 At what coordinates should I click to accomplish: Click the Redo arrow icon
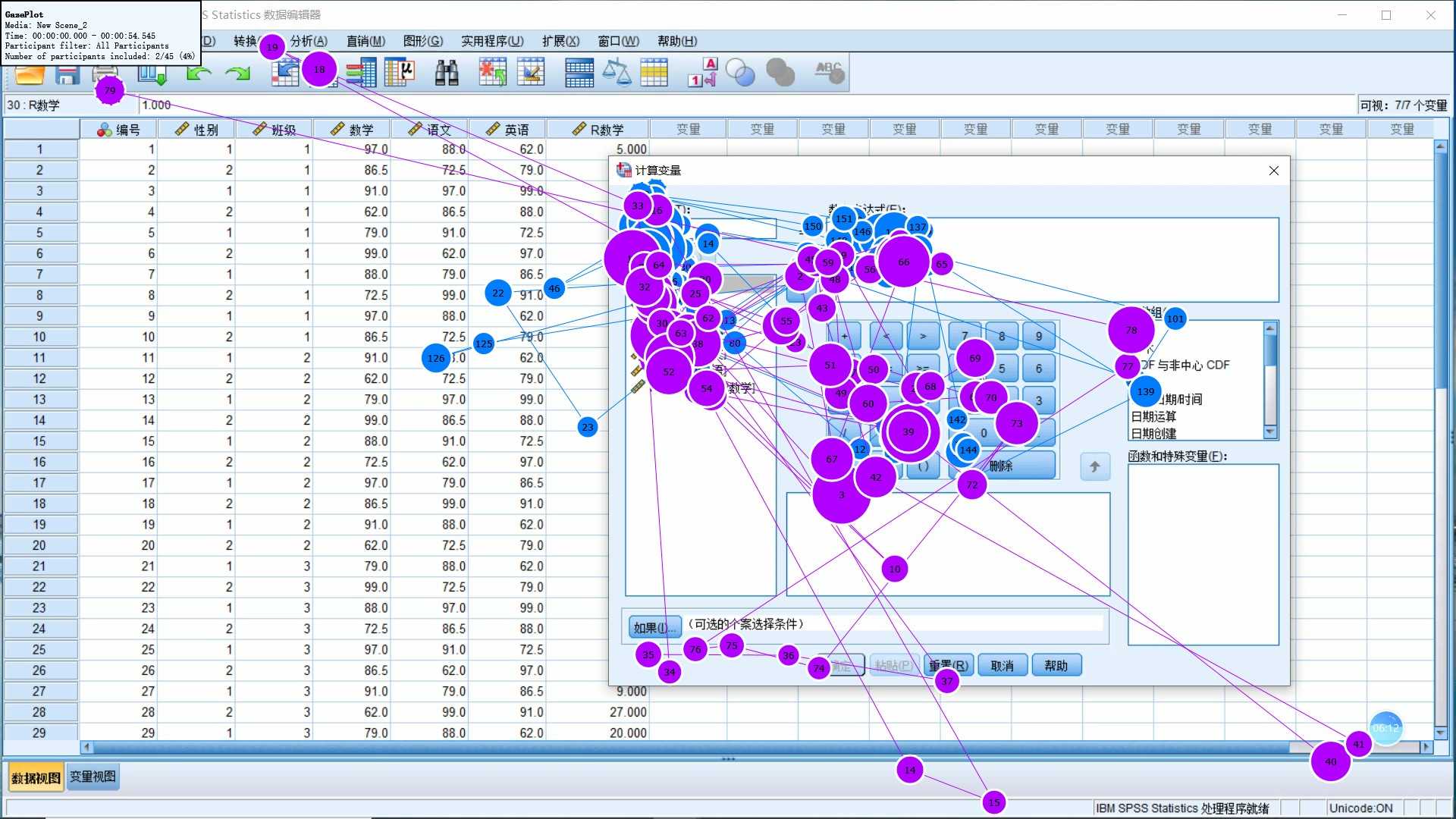tap(238, 74)
